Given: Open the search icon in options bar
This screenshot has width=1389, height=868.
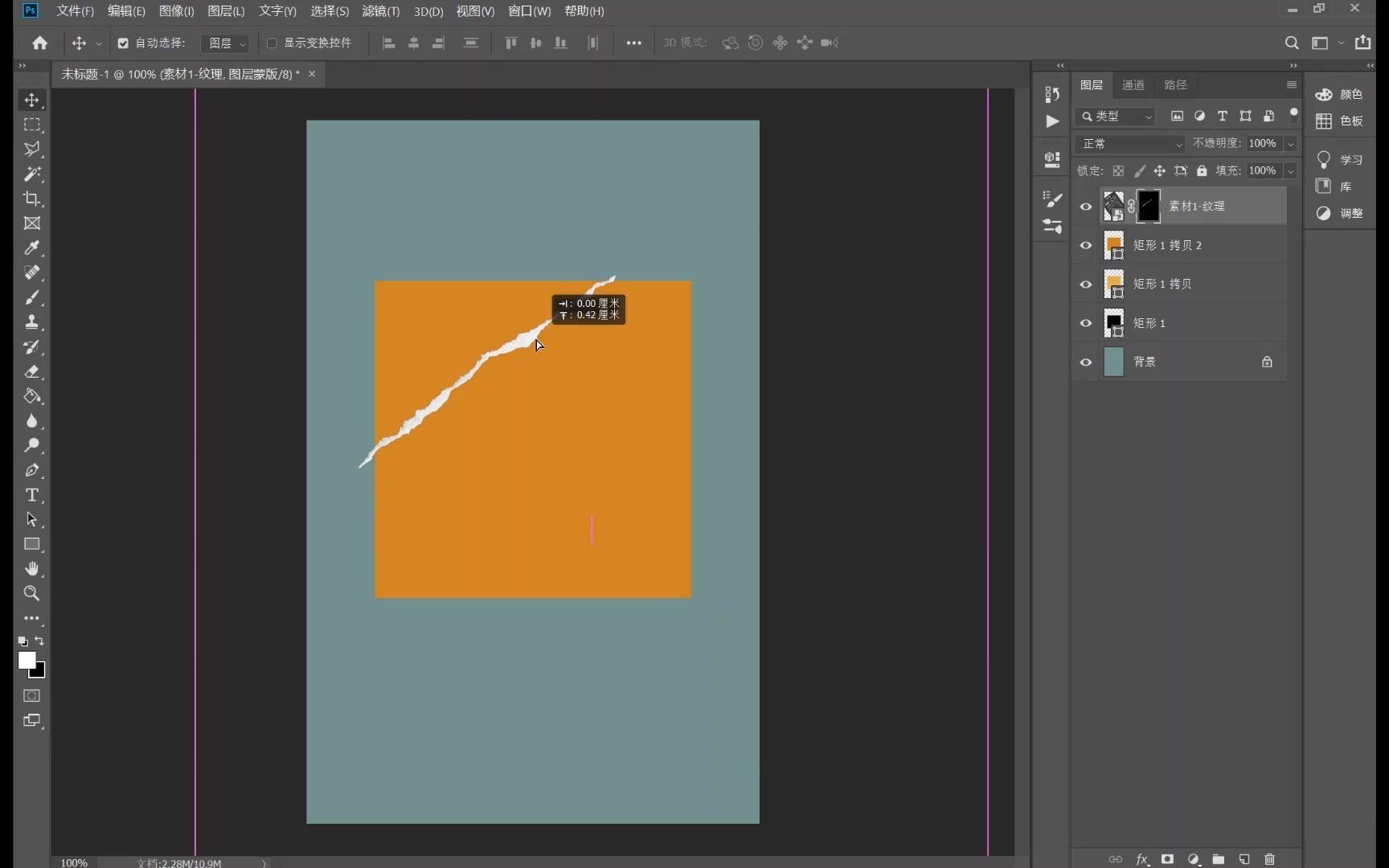Looking at the screenshot, I should point(1292,43).
